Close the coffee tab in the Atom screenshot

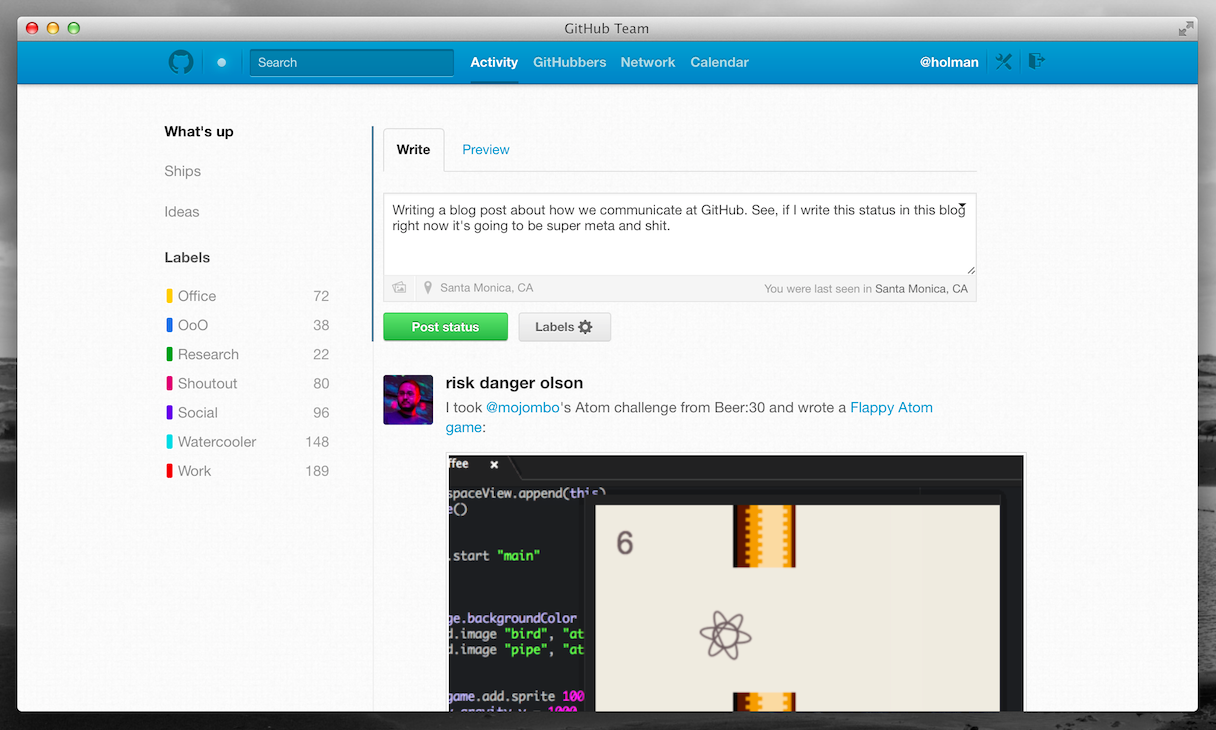494,465
